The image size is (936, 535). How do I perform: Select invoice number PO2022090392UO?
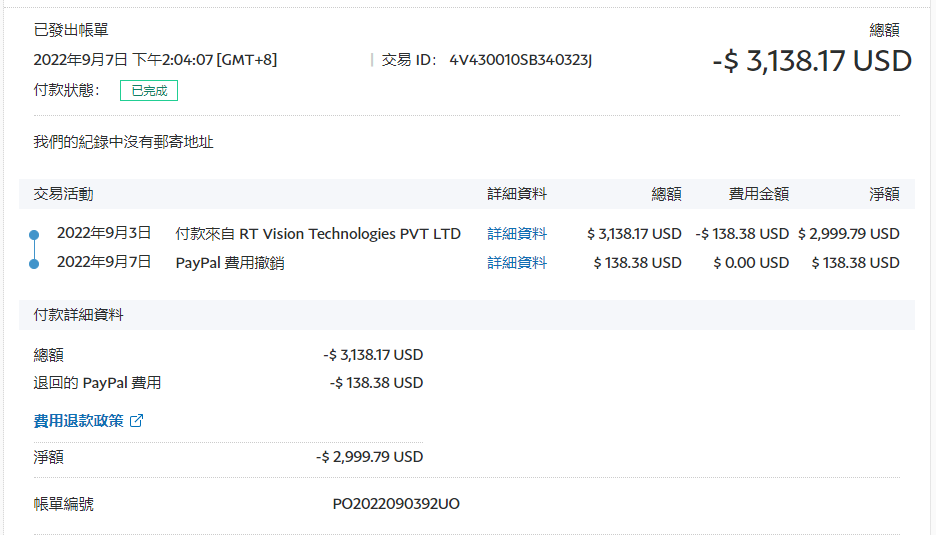396,504
